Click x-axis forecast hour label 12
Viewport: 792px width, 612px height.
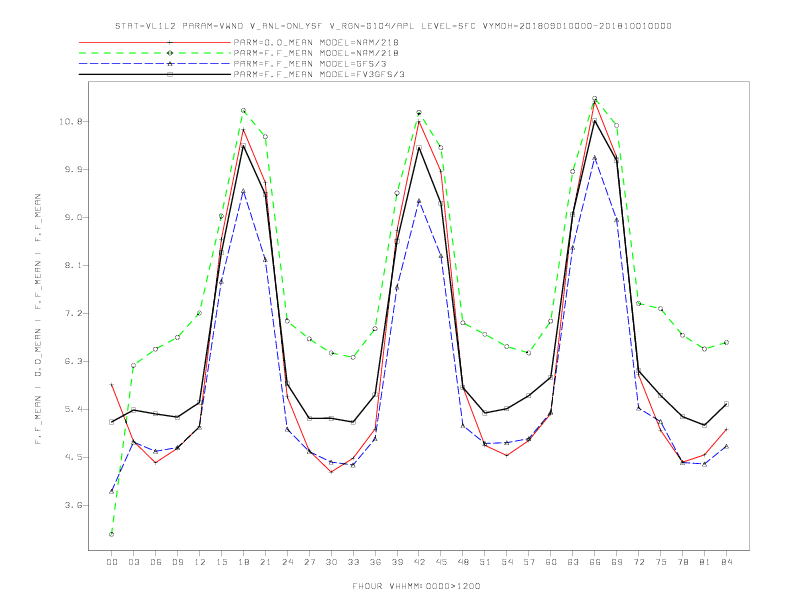pyautogui.click(x=200, y=562)
